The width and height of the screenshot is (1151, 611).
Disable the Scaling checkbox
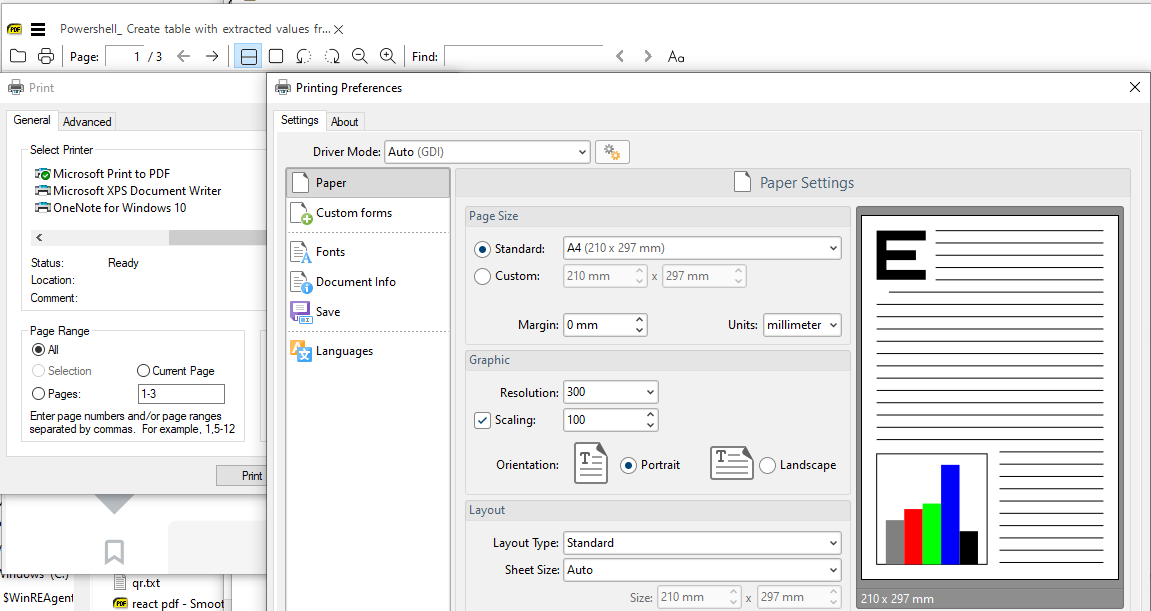(483, 419)
